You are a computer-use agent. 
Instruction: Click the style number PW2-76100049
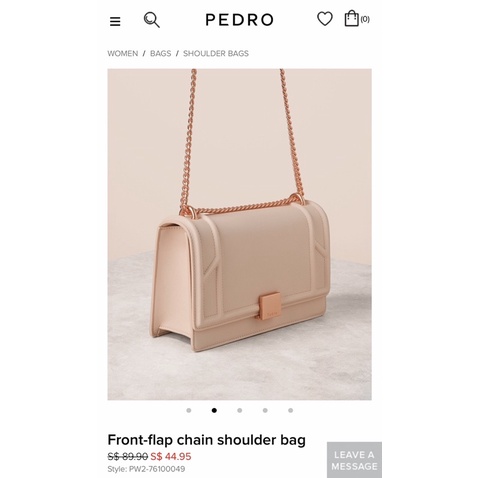(x=146, y=469)
